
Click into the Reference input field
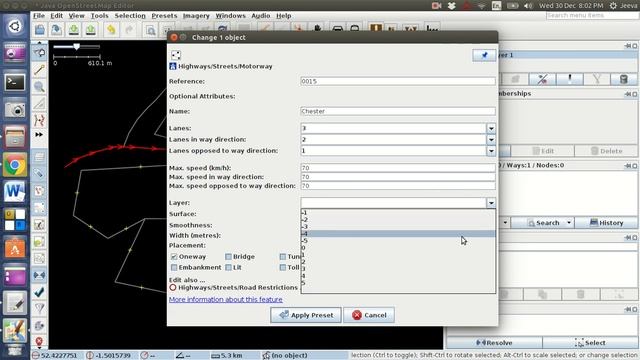pyautogui.click(x=398, y=81)
